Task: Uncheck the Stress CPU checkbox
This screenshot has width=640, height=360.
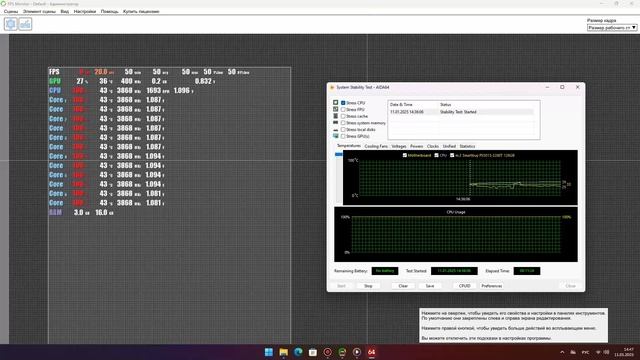Action: tap(343, 103)
